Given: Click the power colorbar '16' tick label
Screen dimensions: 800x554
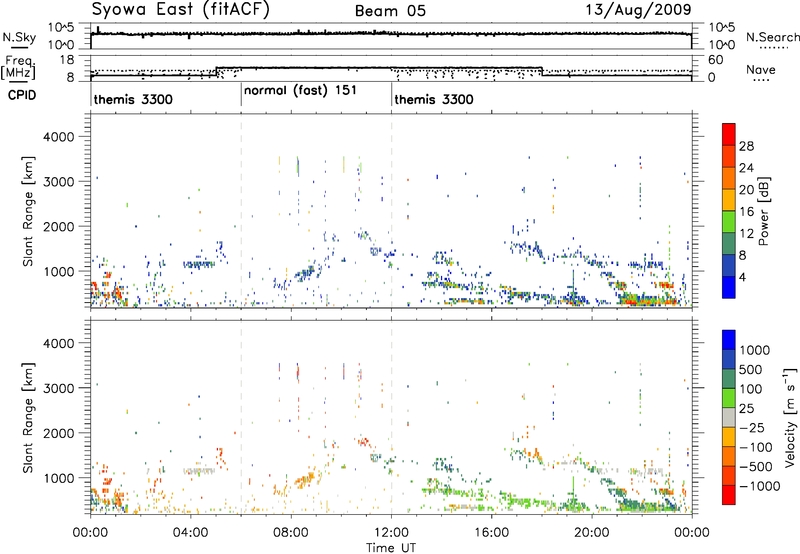Looking at the screenshot, I should [x=746, y=212].
